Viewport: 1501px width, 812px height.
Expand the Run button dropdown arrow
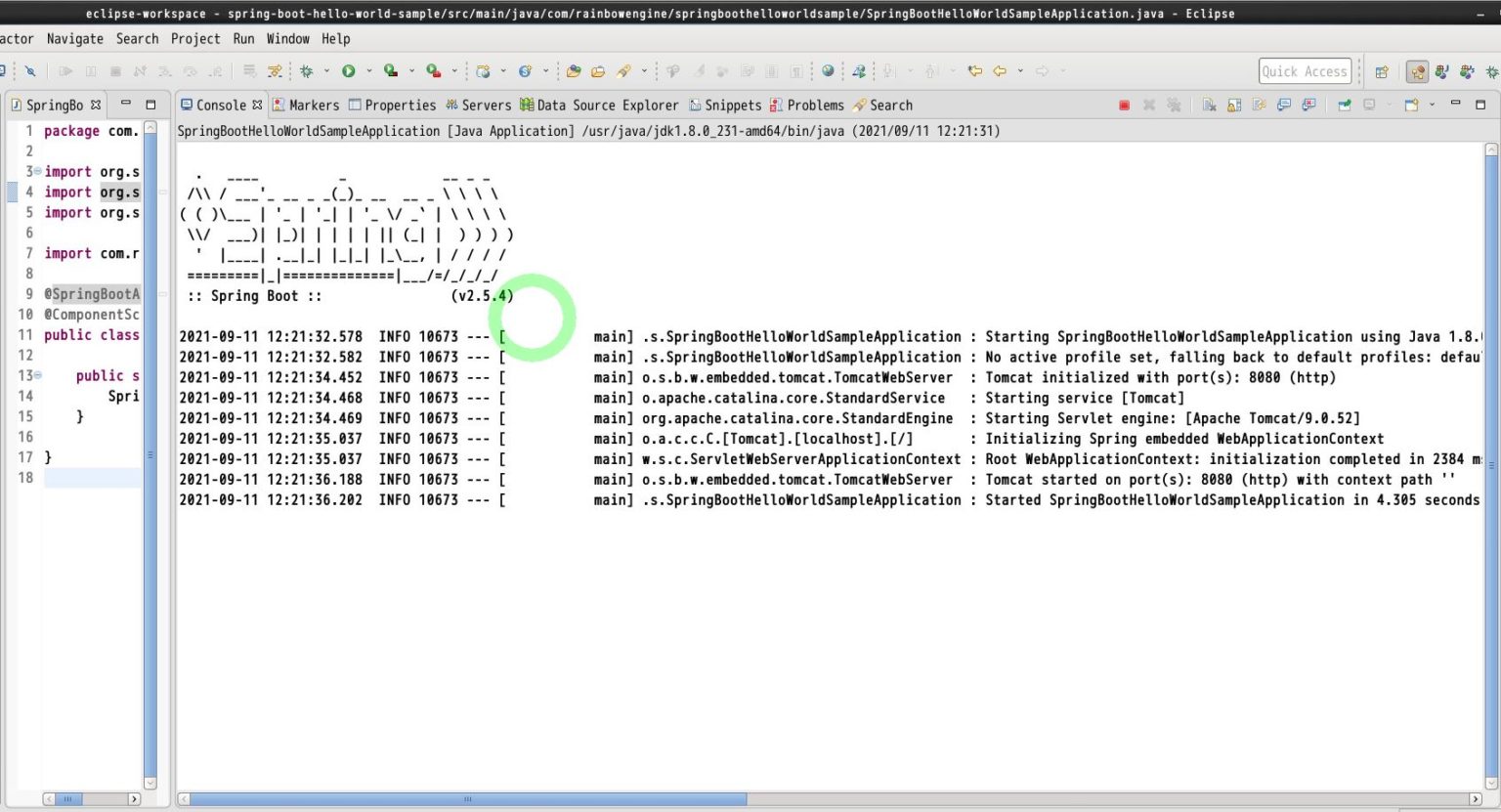368,70
